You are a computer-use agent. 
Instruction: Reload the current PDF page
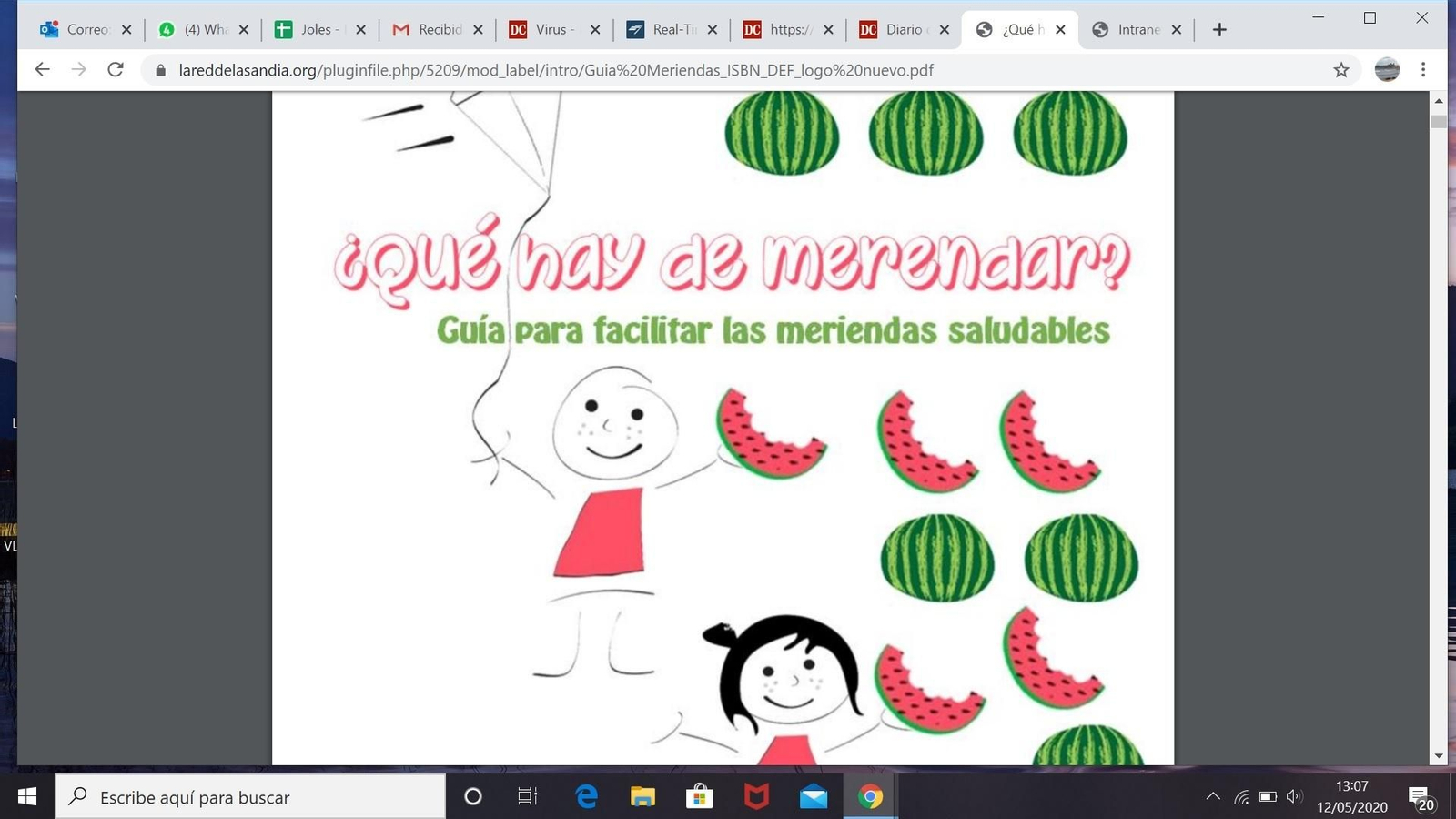[116, 70]
